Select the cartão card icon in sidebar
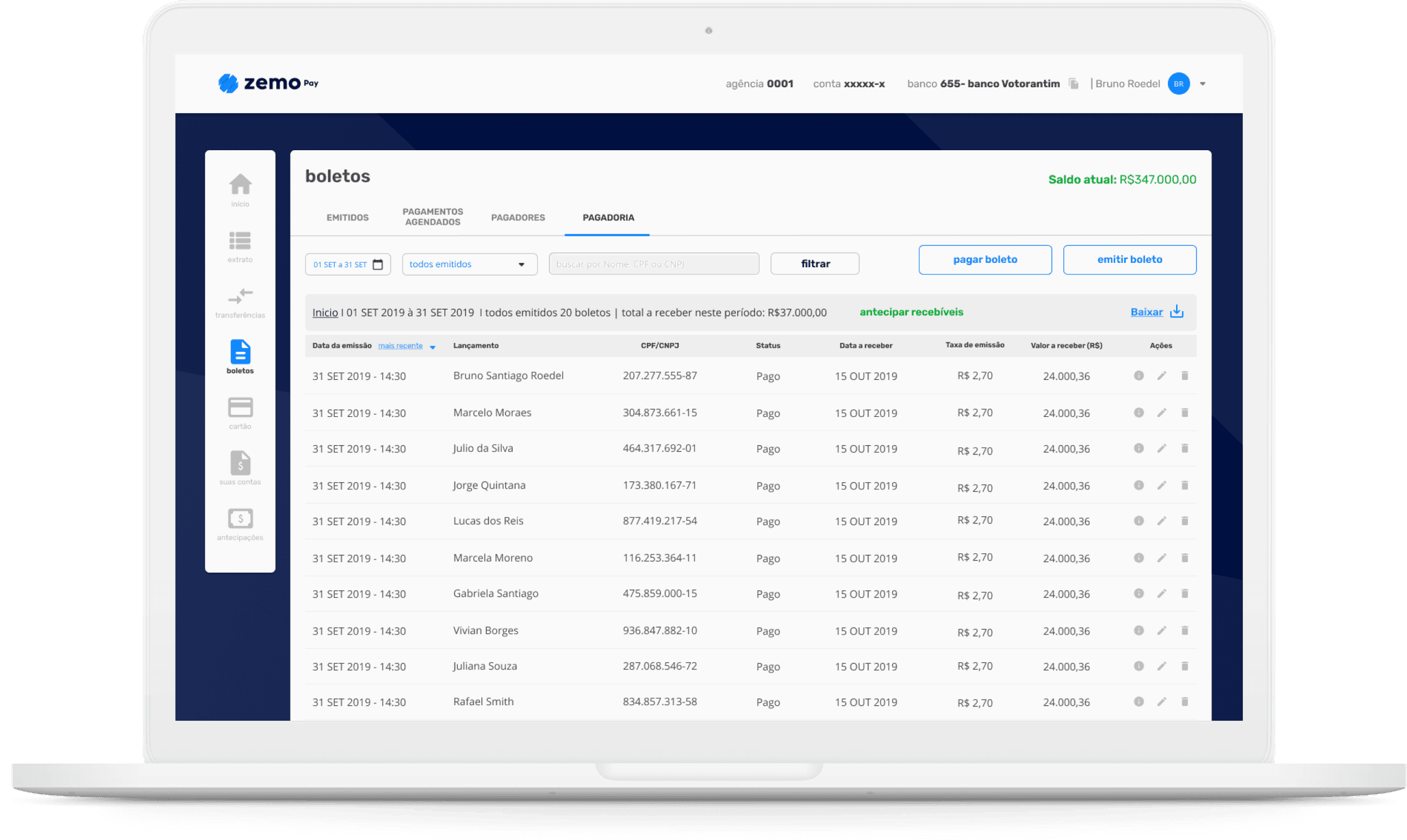Screen dimensions: 1407x840 click(240, 408)
